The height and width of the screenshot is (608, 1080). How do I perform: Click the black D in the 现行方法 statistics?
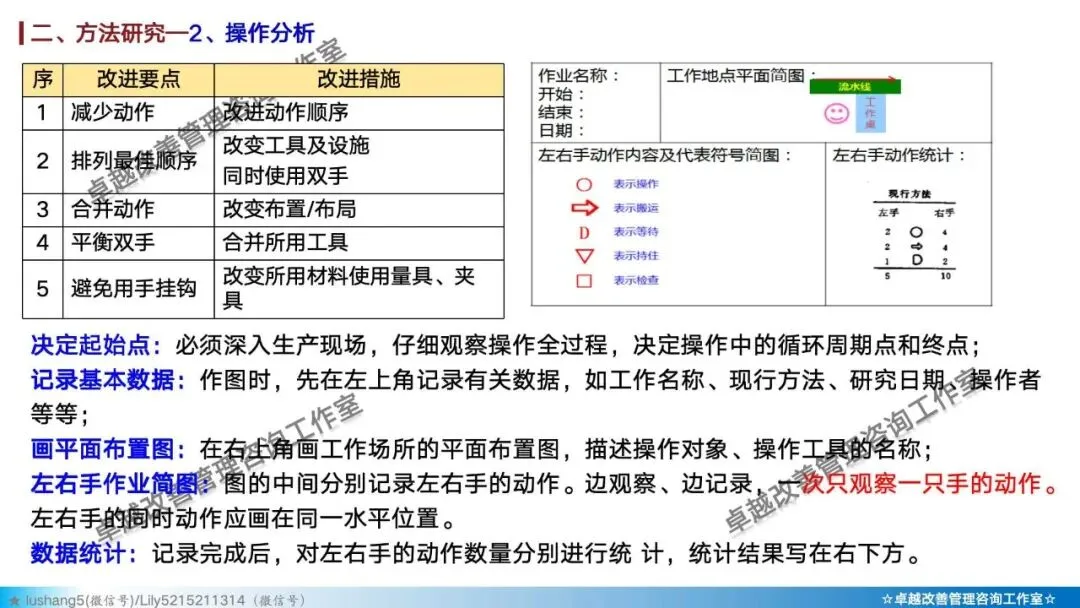coord(917,260)
